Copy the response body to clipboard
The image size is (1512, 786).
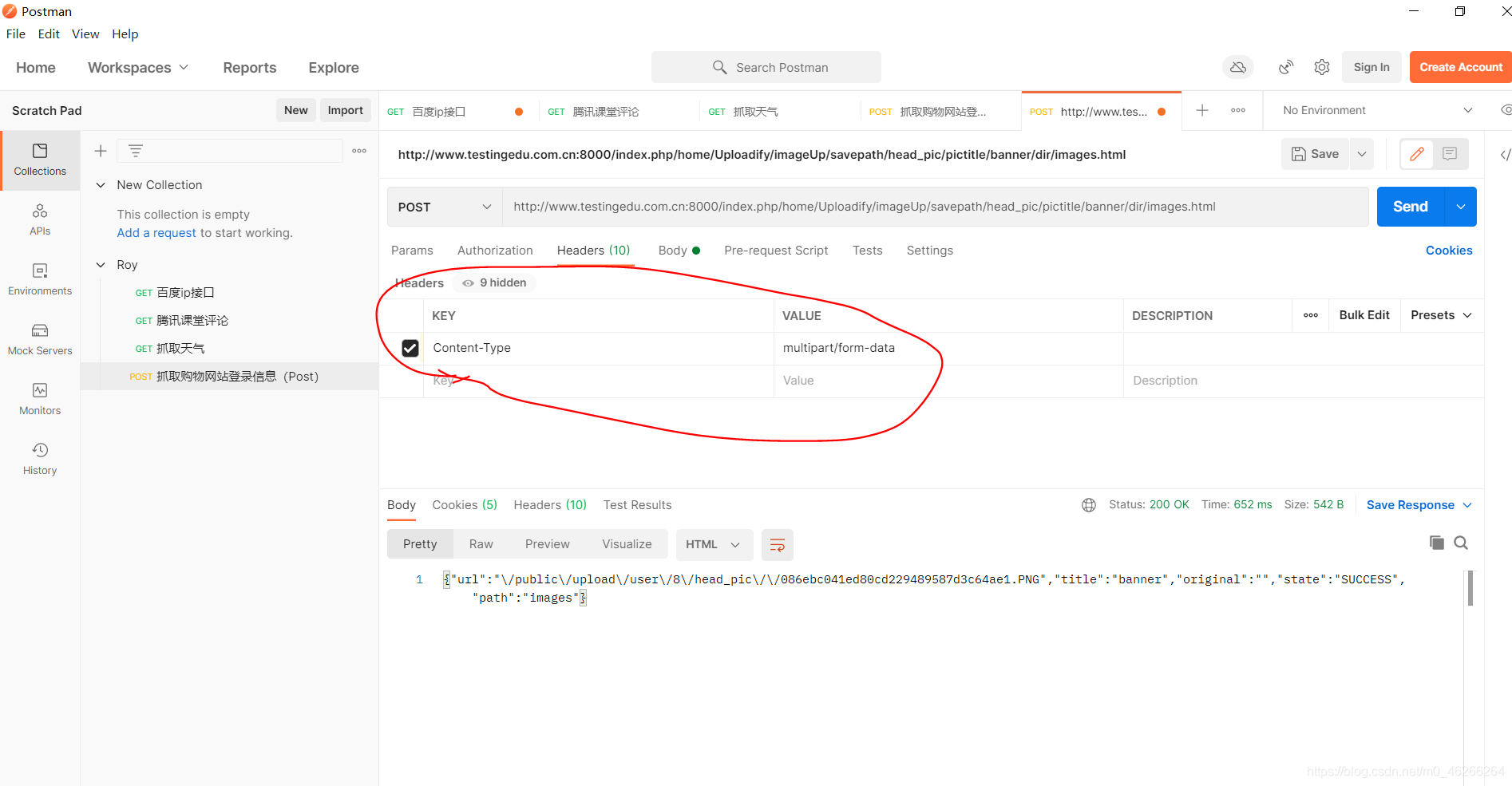[x=1436, y=543]
